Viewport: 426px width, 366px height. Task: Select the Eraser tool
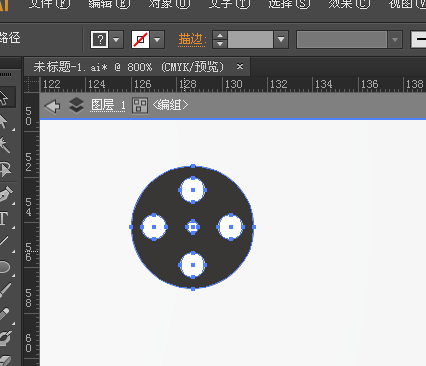coord(5,361)
